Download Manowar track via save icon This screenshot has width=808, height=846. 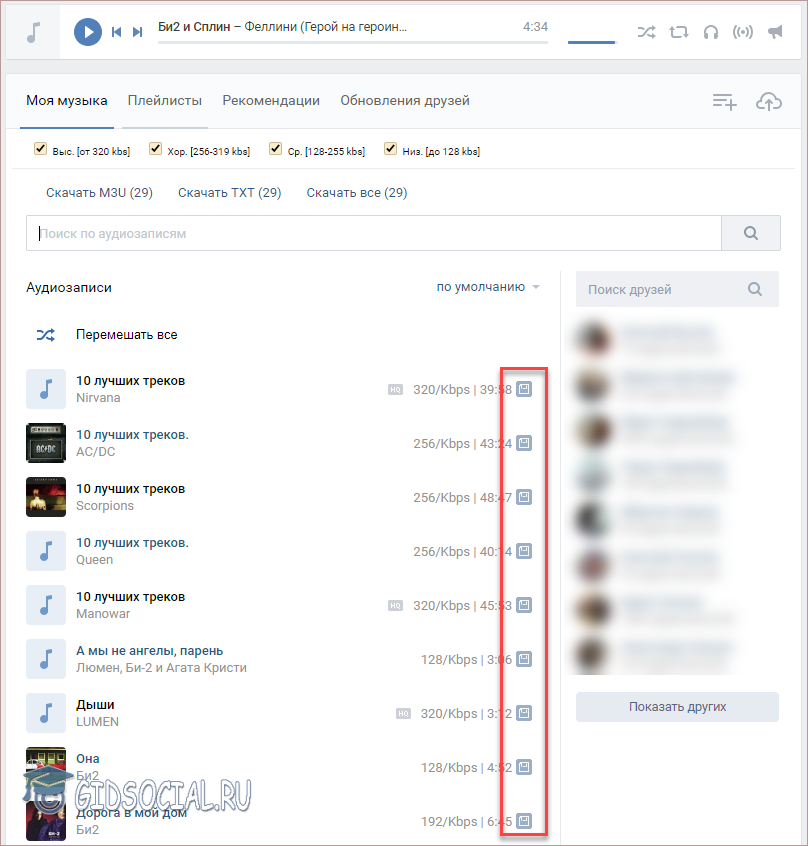click(524, 605)
